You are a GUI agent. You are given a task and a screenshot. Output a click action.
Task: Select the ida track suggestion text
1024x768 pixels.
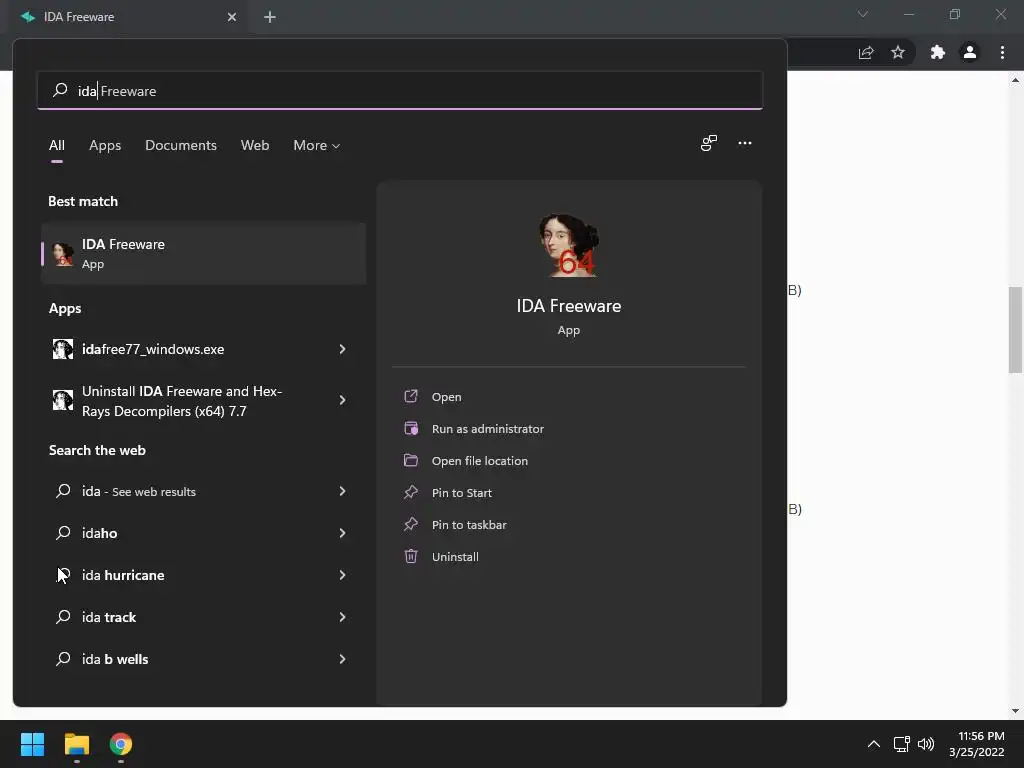click(x=108, y=617)
